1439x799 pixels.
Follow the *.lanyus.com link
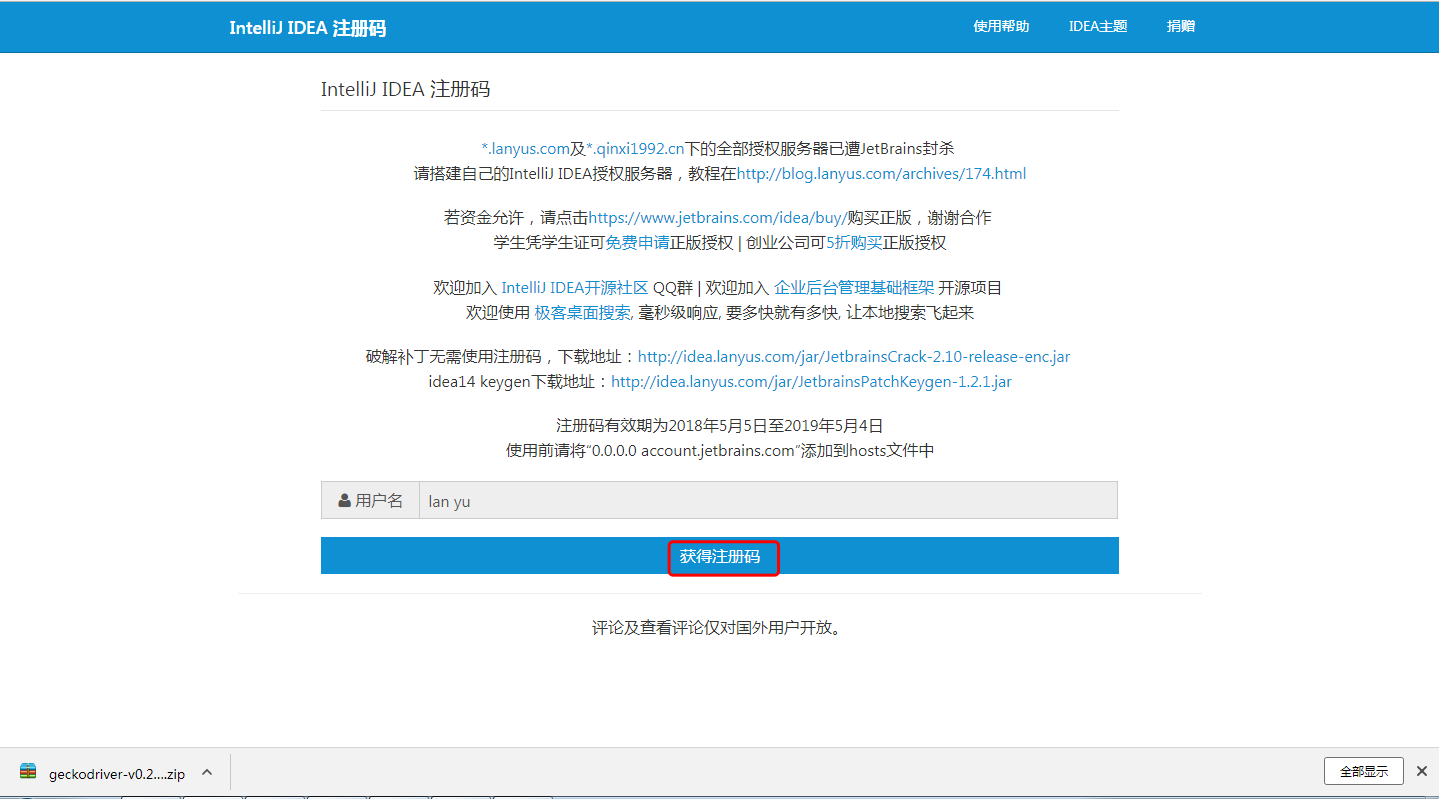pyautogui.click(x=526, y=148)
